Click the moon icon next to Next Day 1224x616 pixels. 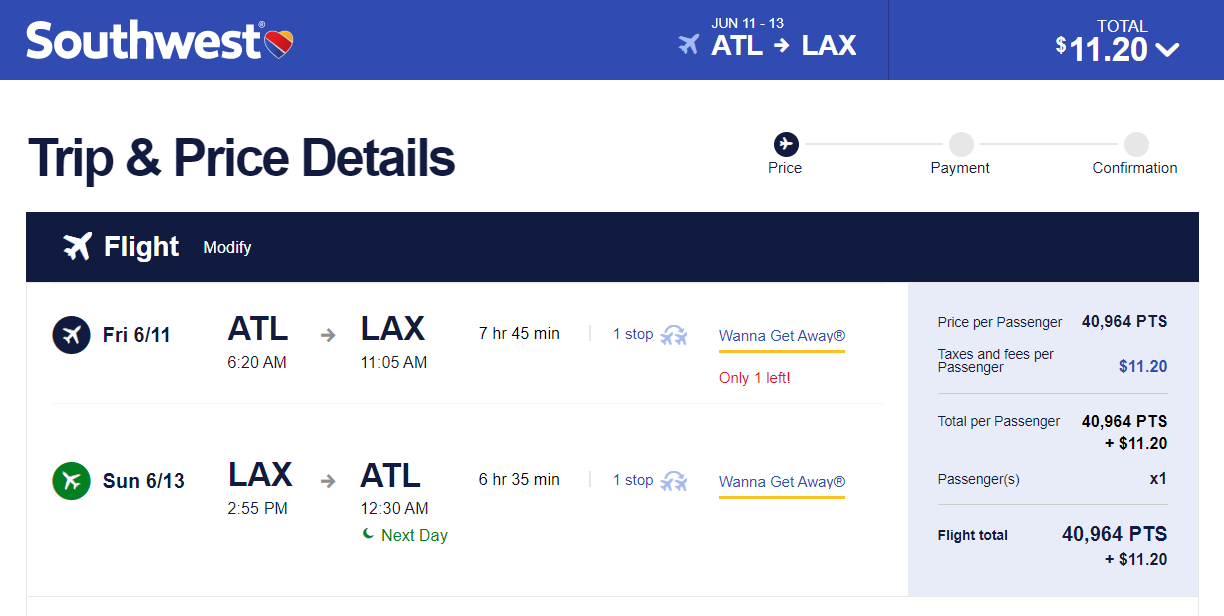pos(369,535)
